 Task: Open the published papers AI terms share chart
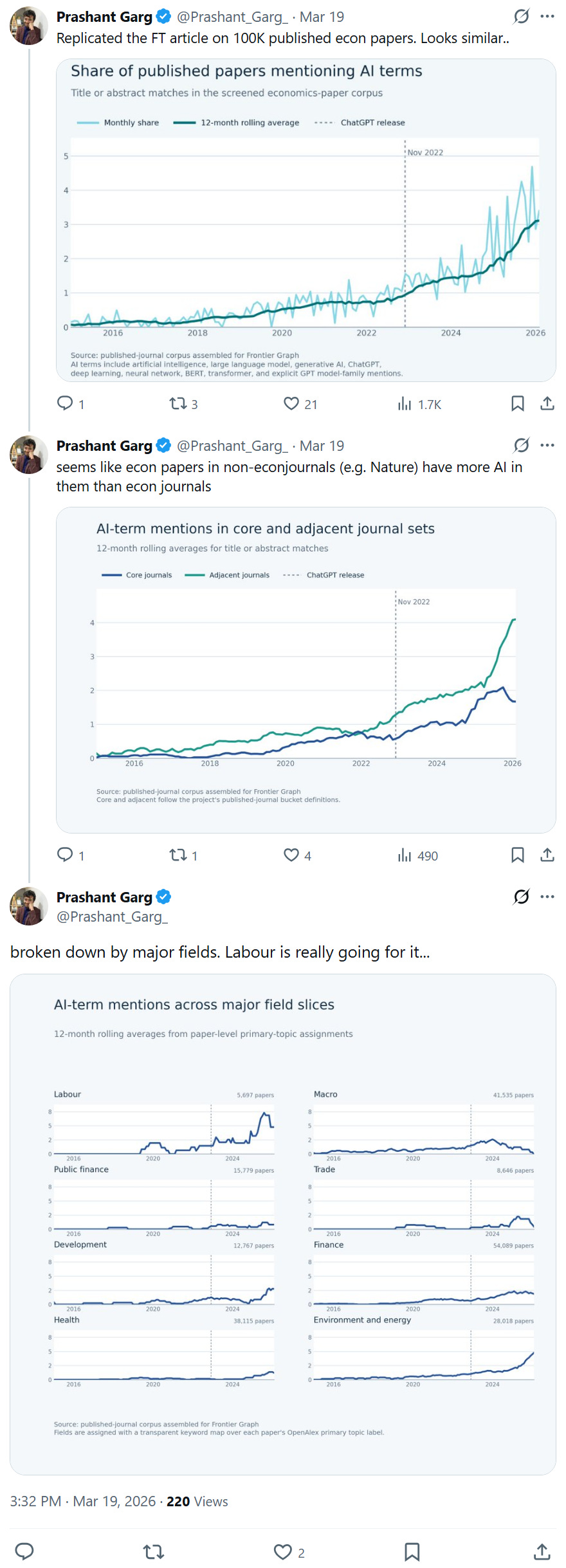(x=306, y=220)
